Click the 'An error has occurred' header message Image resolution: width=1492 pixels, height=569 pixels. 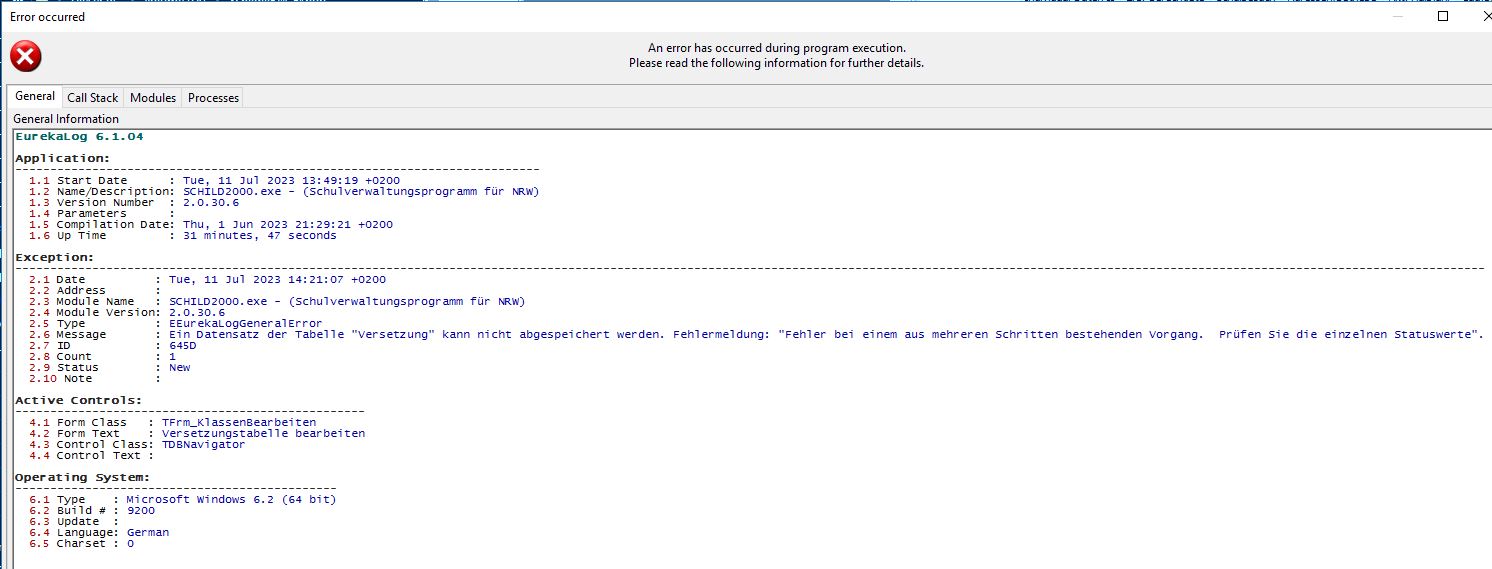pos(777,47)
